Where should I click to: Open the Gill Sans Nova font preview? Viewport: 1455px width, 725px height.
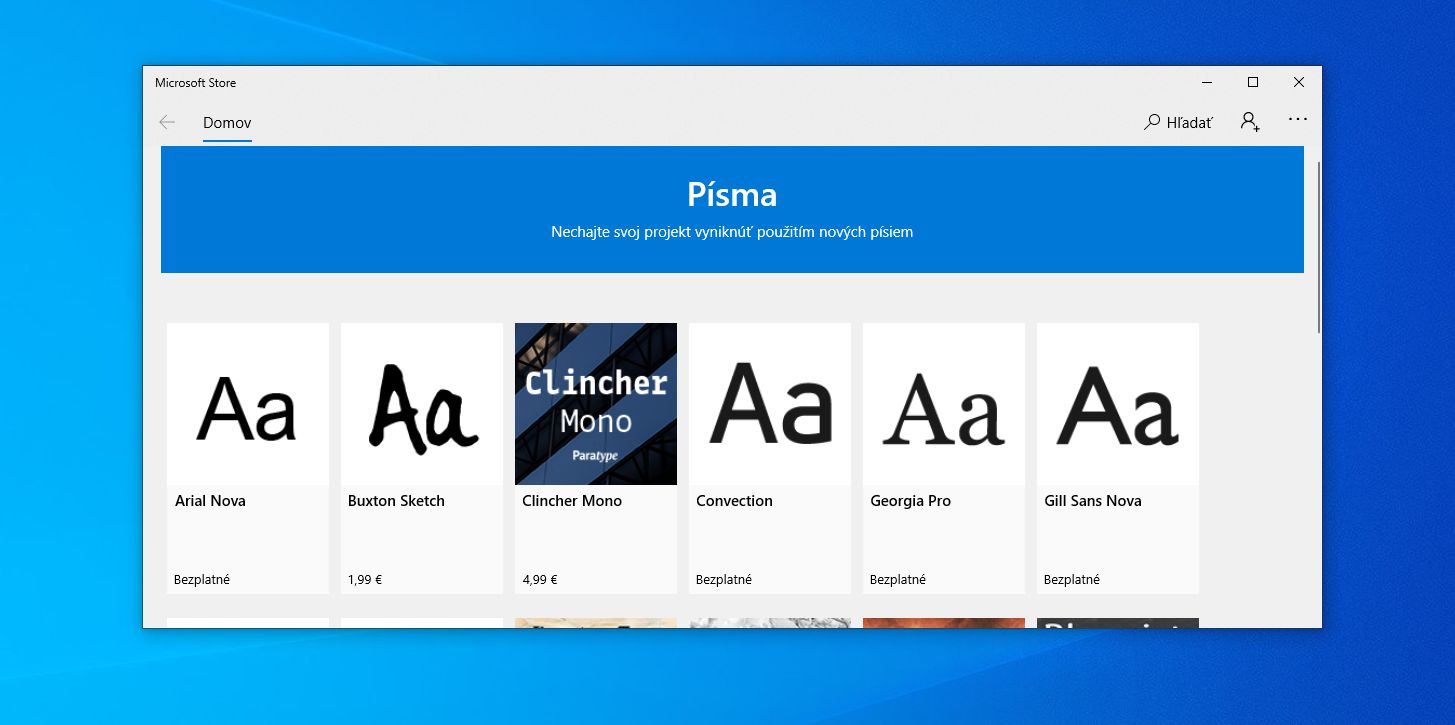click(x=1118, y=404)
